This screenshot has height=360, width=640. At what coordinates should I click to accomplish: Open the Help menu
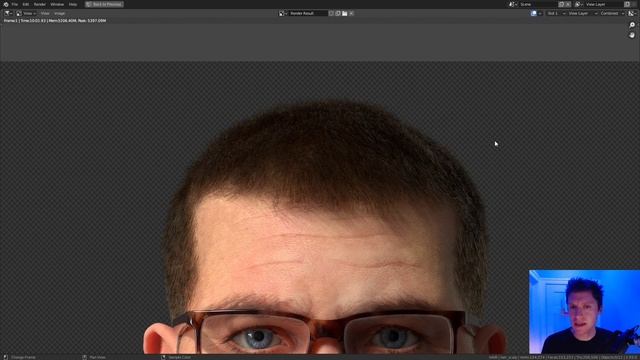73,4
